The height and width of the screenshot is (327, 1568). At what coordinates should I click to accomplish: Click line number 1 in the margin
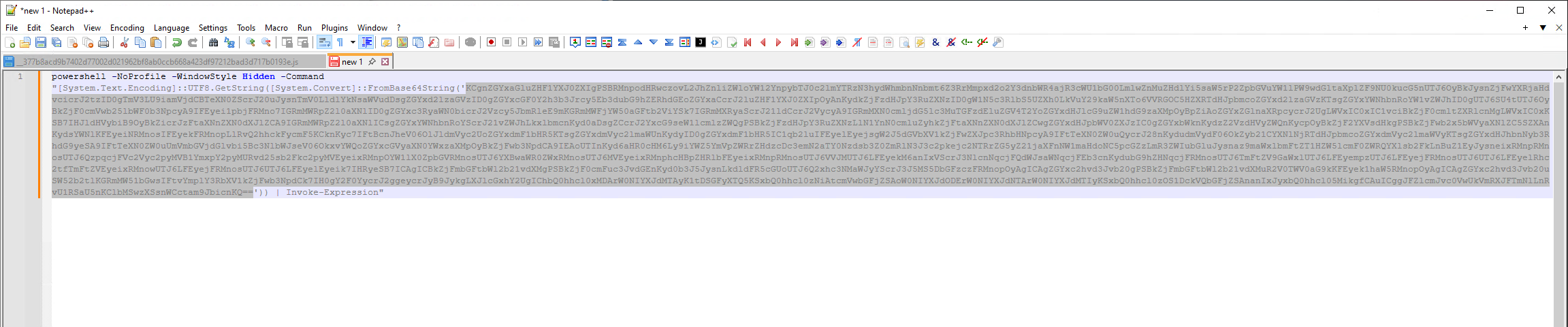[x=20, y=76]
